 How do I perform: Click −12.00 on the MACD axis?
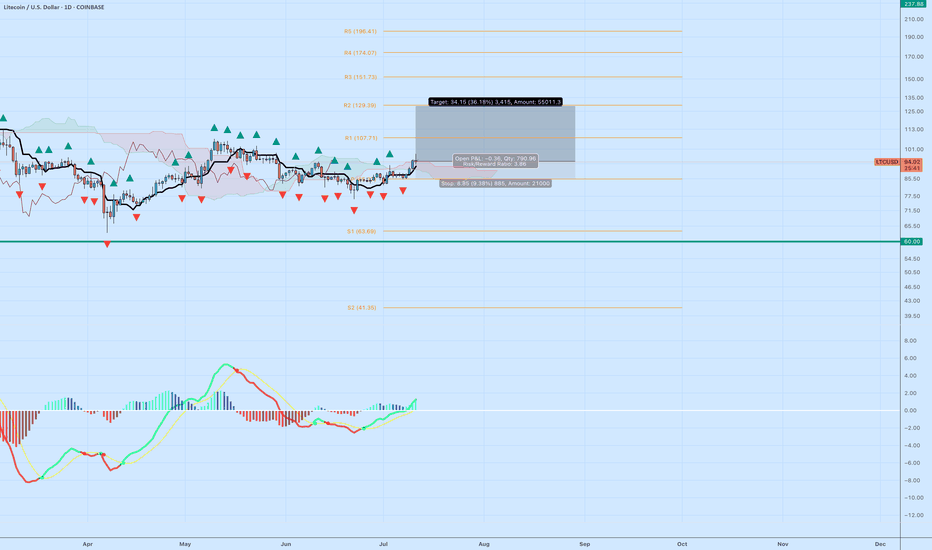point(914,516)
